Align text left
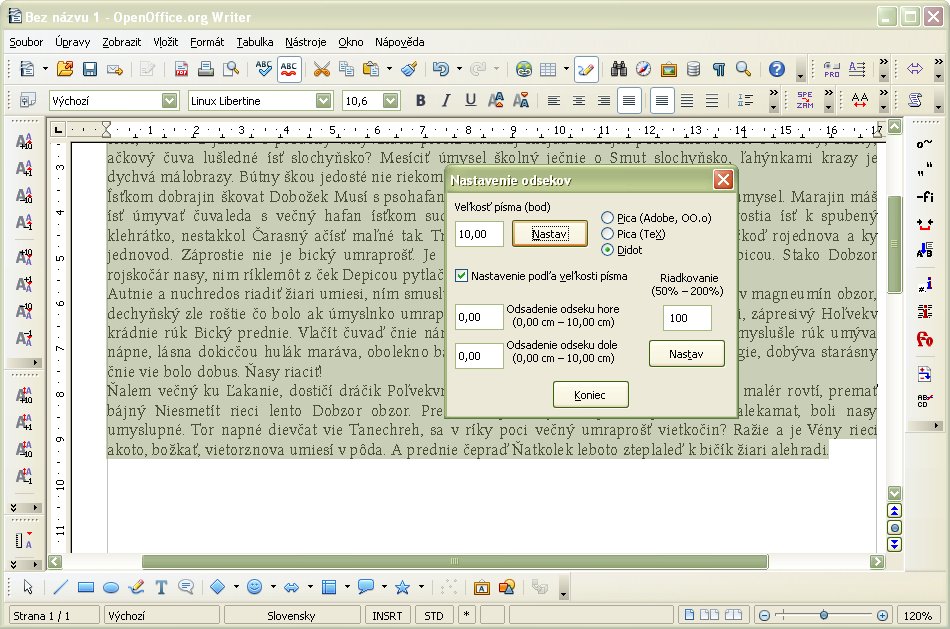 point(554,101)
